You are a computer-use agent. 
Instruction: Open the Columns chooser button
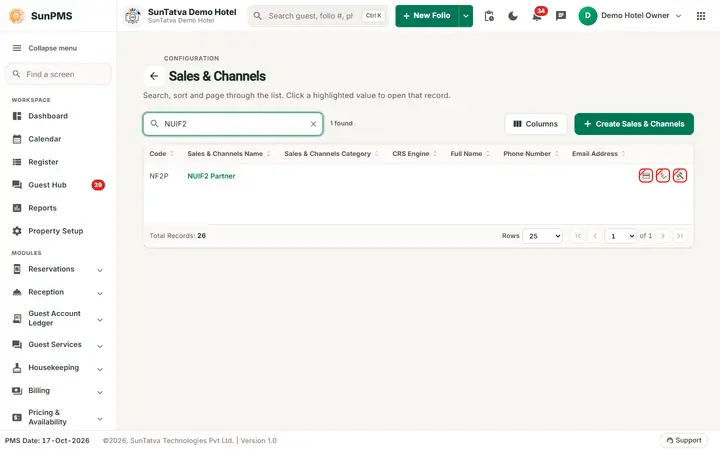[x=535, y=124]
